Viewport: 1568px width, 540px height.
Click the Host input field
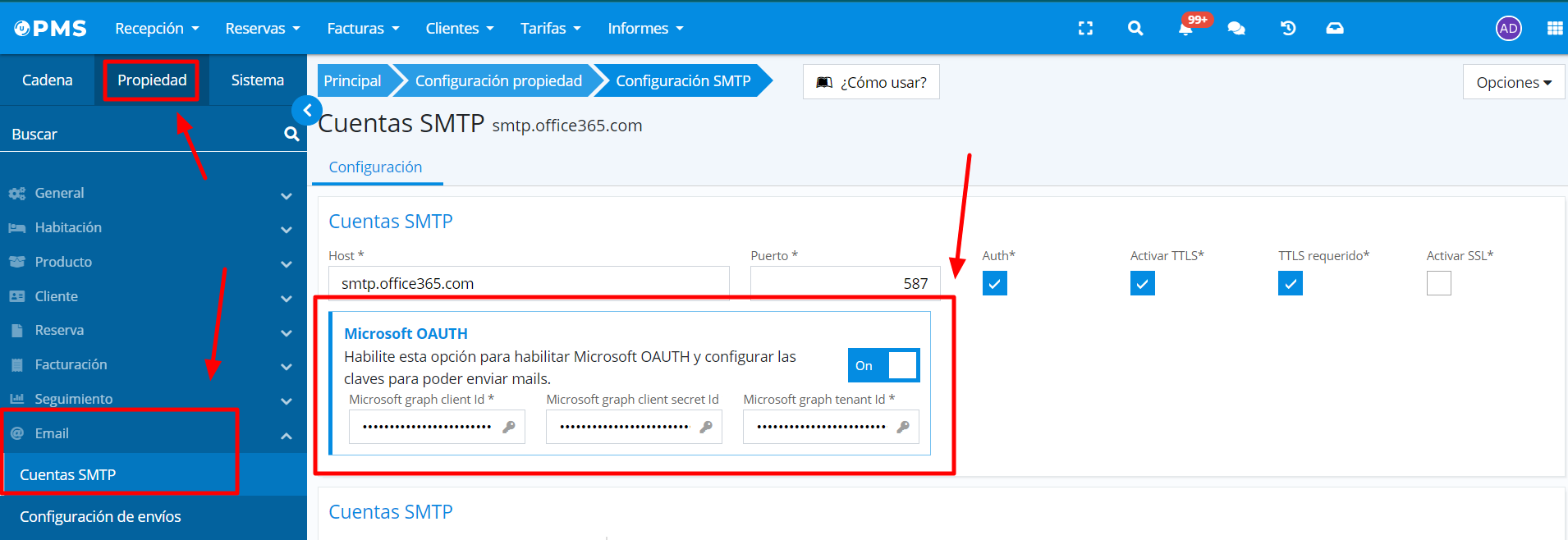coord(529,284)
